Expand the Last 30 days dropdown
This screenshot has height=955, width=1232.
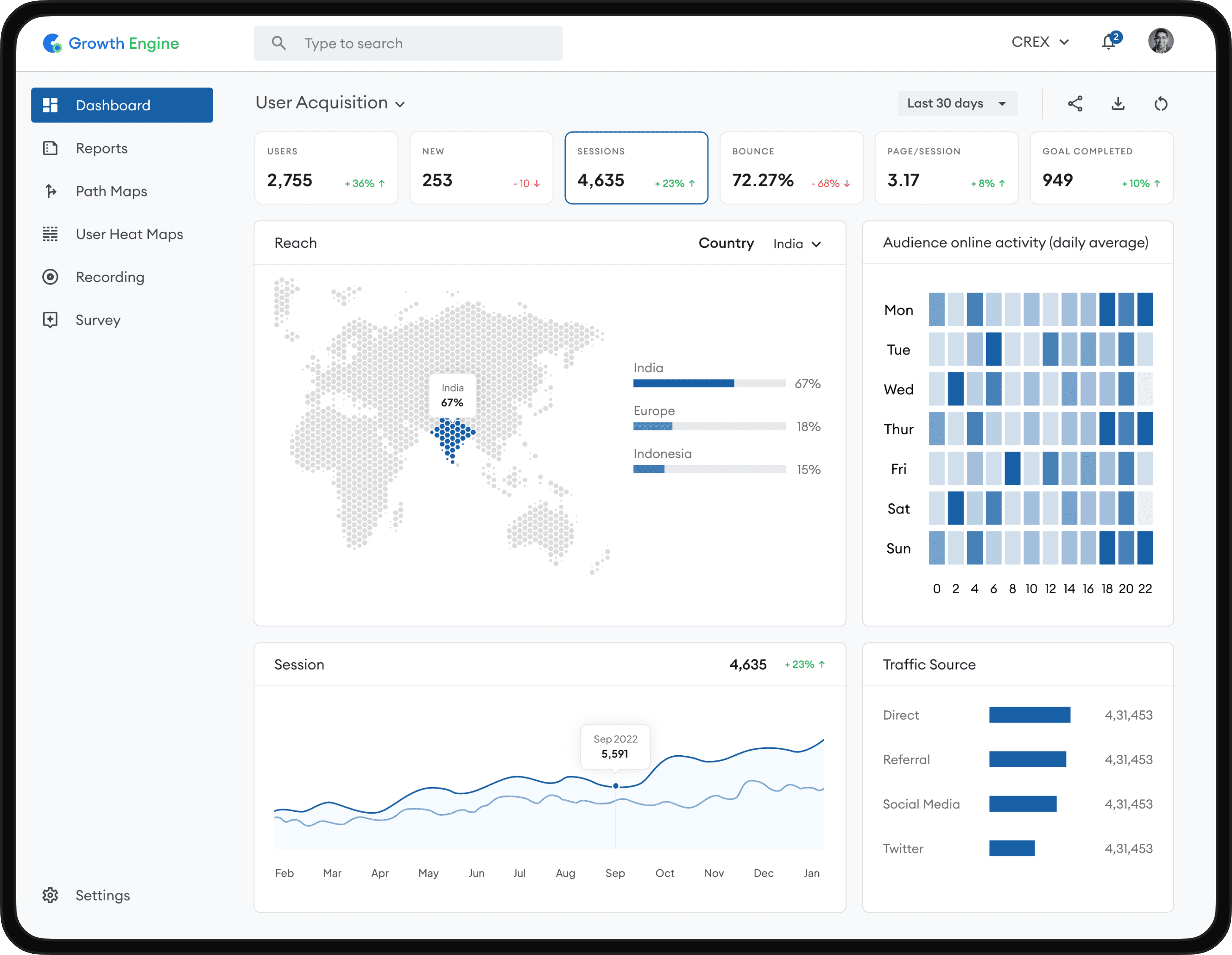957,104
